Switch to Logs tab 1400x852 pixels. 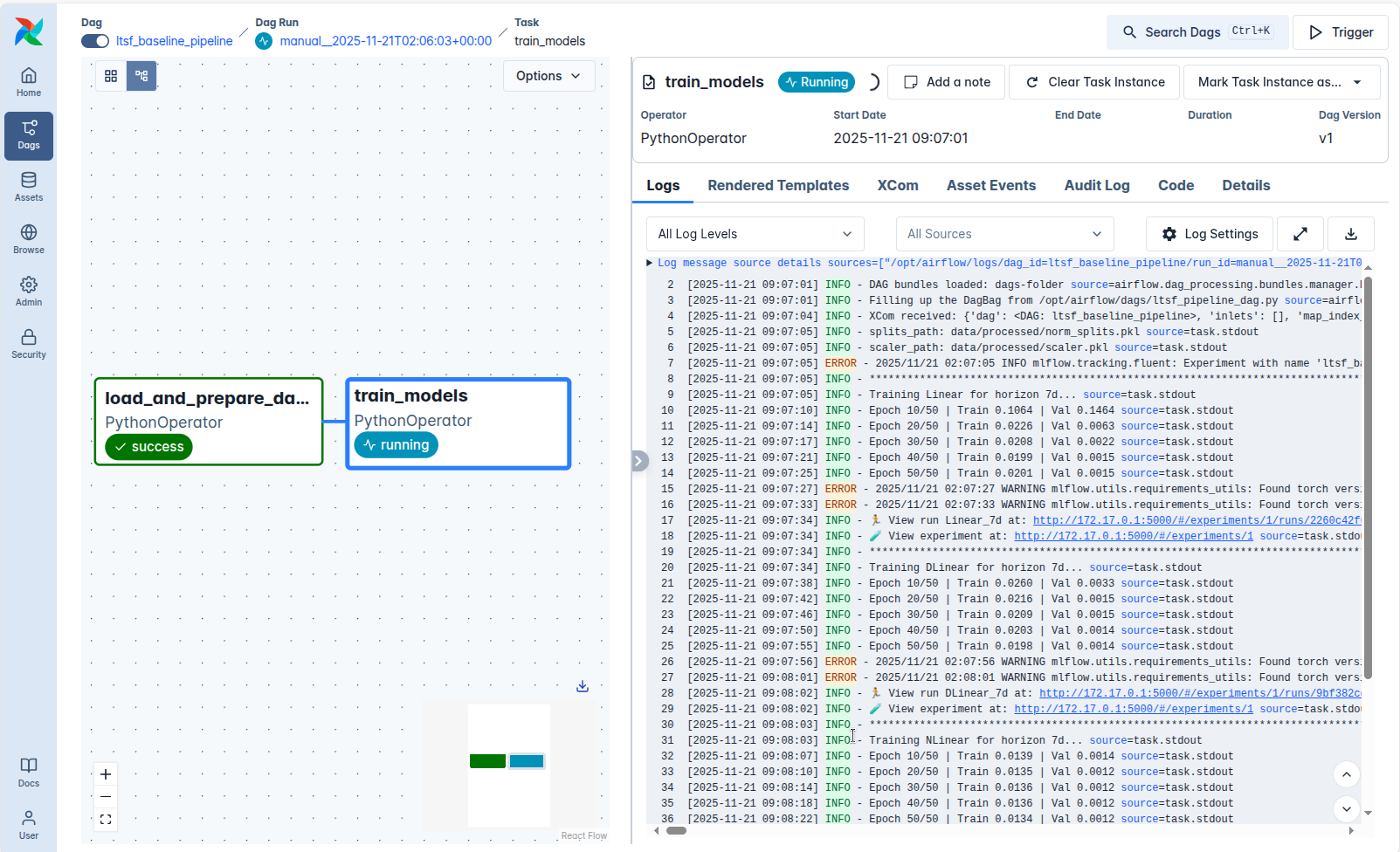(x=663, y=185)
